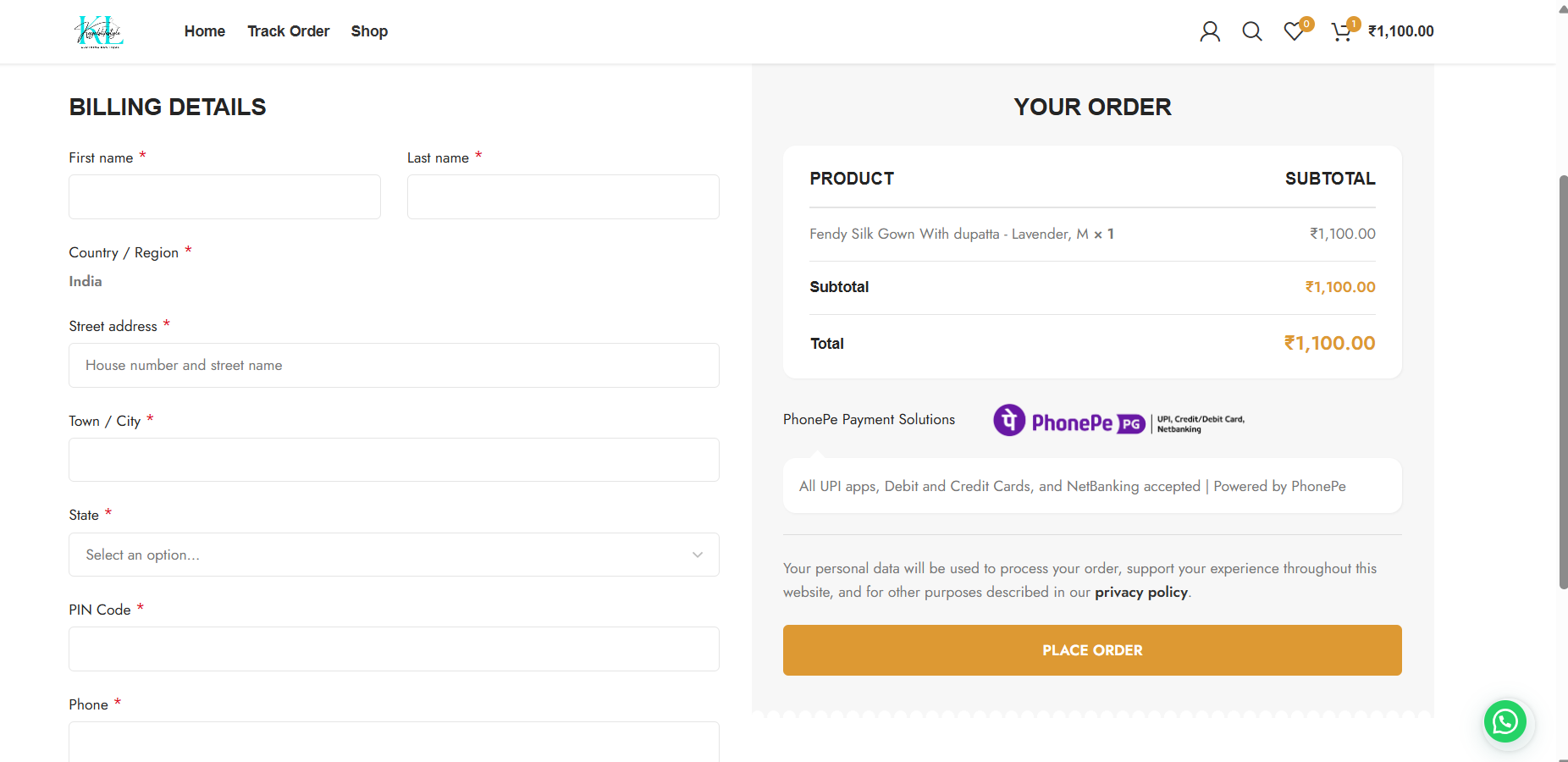Click the Street address field
The height and width of the screenshot is (762, 1568).
394,366
